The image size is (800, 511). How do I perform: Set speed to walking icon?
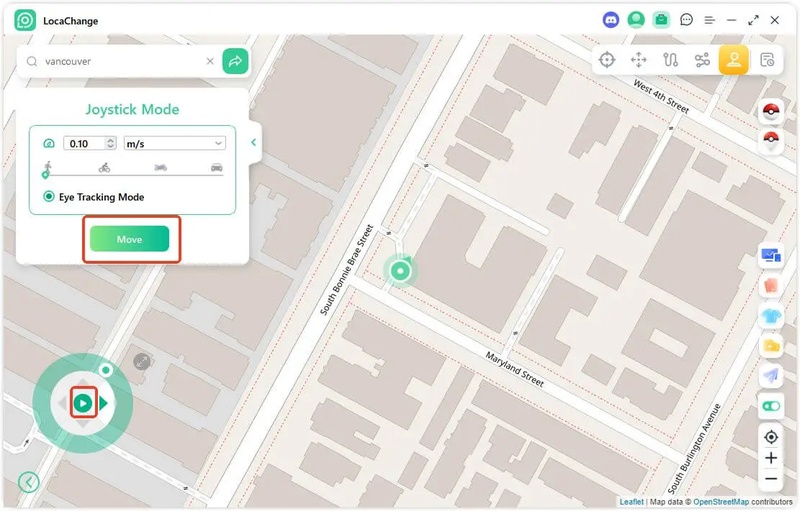tap(48, 166)
